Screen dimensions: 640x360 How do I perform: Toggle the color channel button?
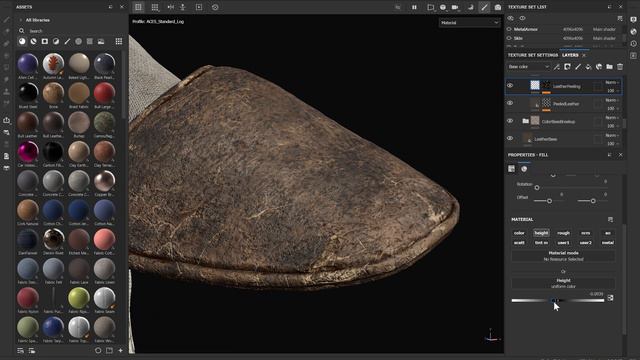click(x=519, y=233)
